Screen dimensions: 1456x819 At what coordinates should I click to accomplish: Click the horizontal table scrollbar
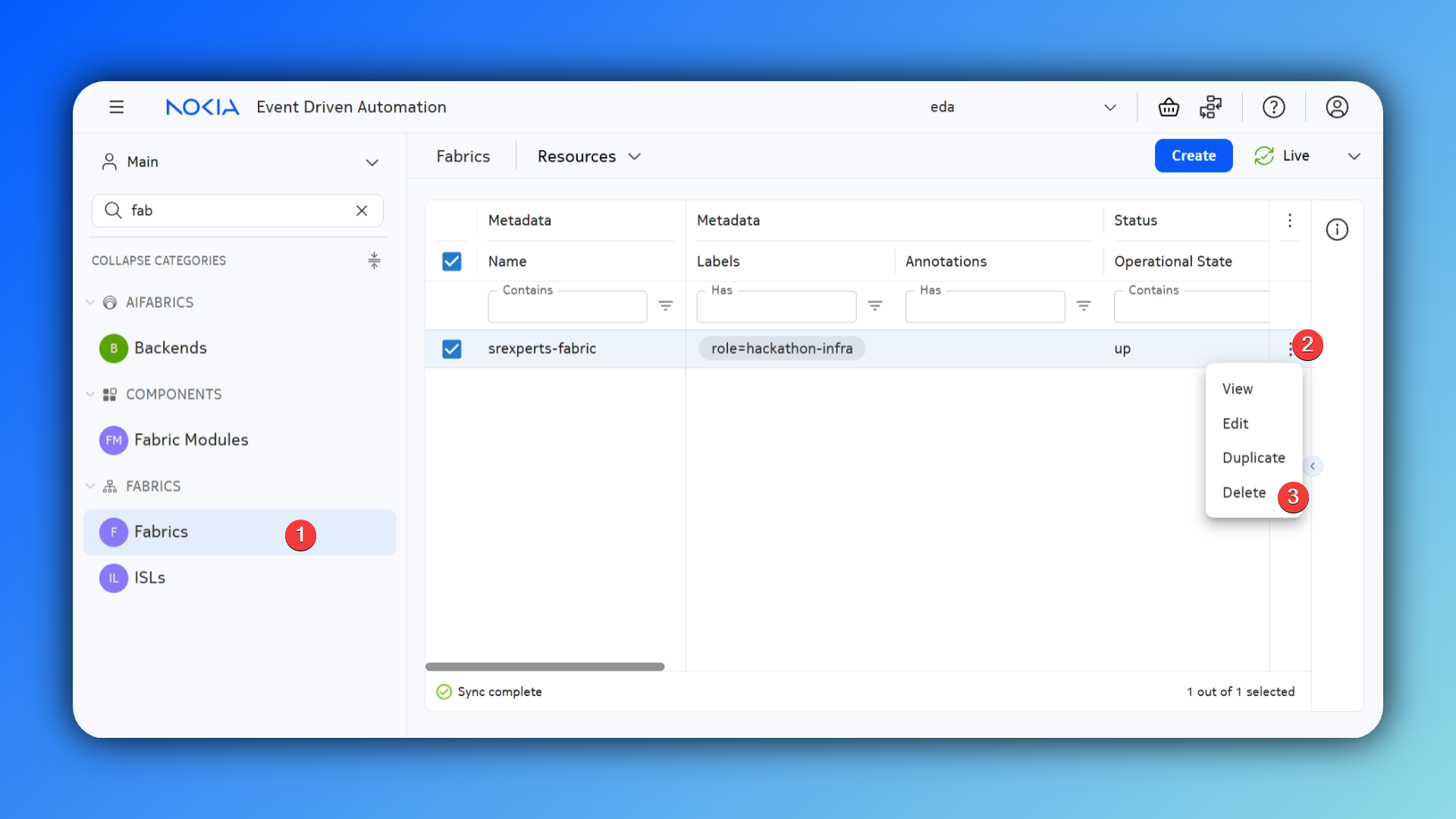(x=544, y=667)
